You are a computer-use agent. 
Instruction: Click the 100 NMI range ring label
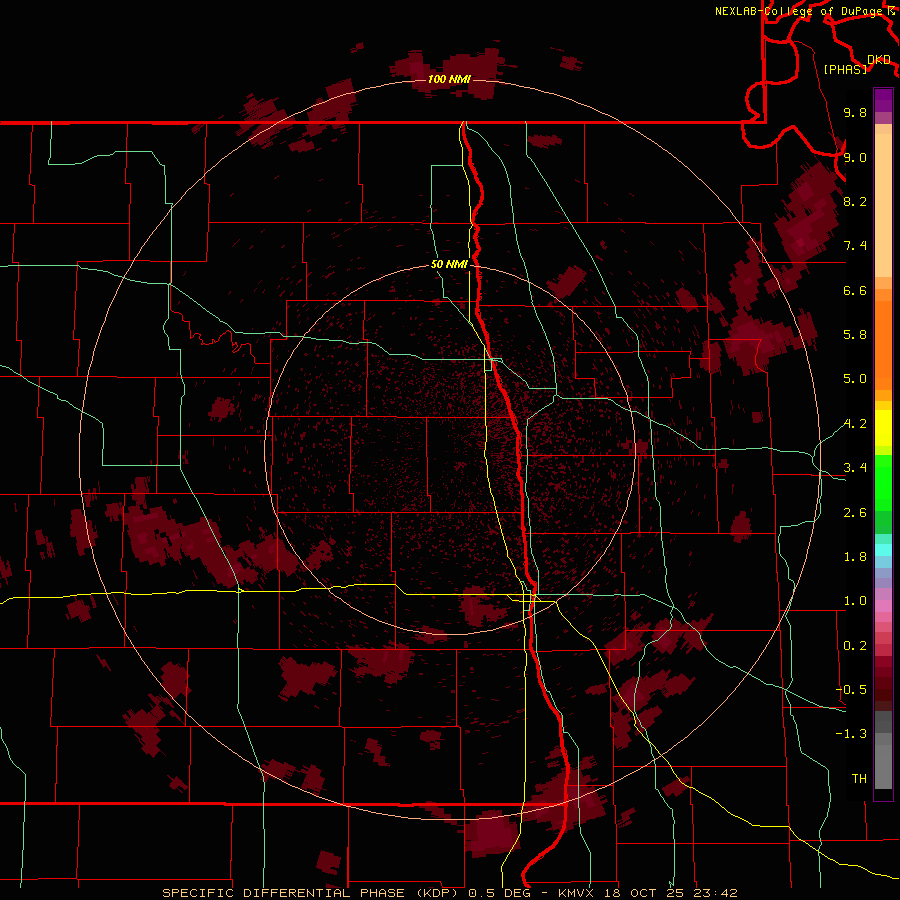click(x=449, y=79)
